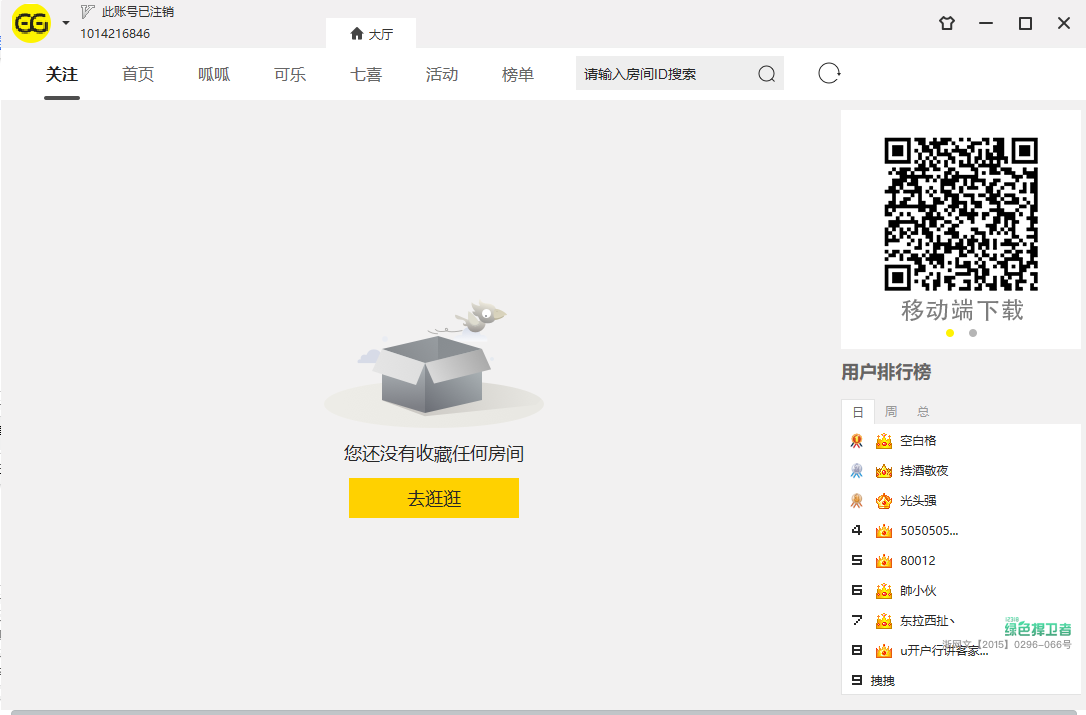Screen dimensions: 1086x715
Task: Click the bronze medal icon by 光头强
Action: pyautogui.click(x=857, y=500)
